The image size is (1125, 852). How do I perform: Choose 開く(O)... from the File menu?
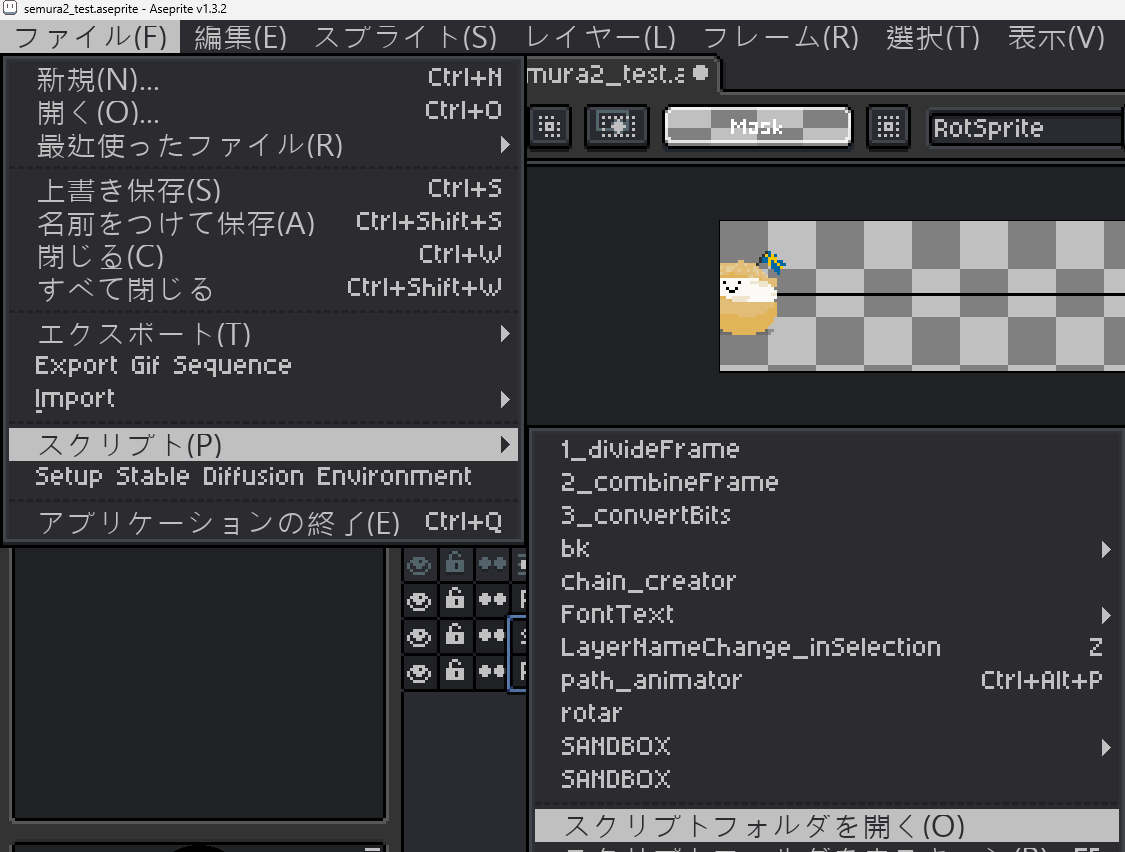pos(263,112)
